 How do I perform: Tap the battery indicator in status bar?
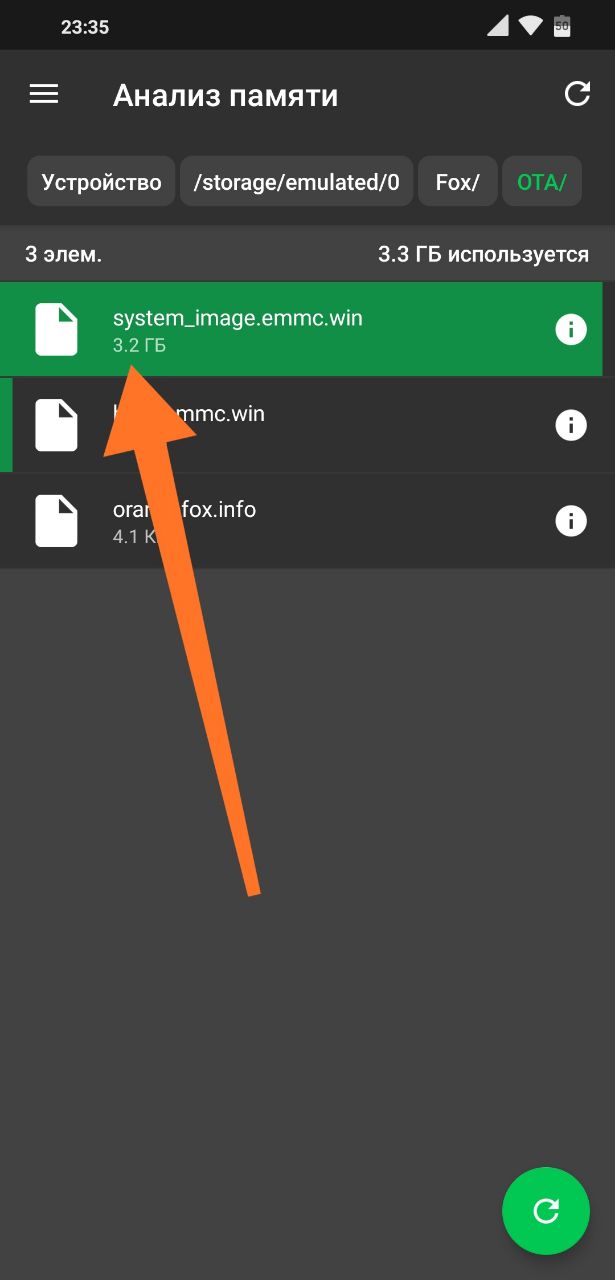click(562, 27)
